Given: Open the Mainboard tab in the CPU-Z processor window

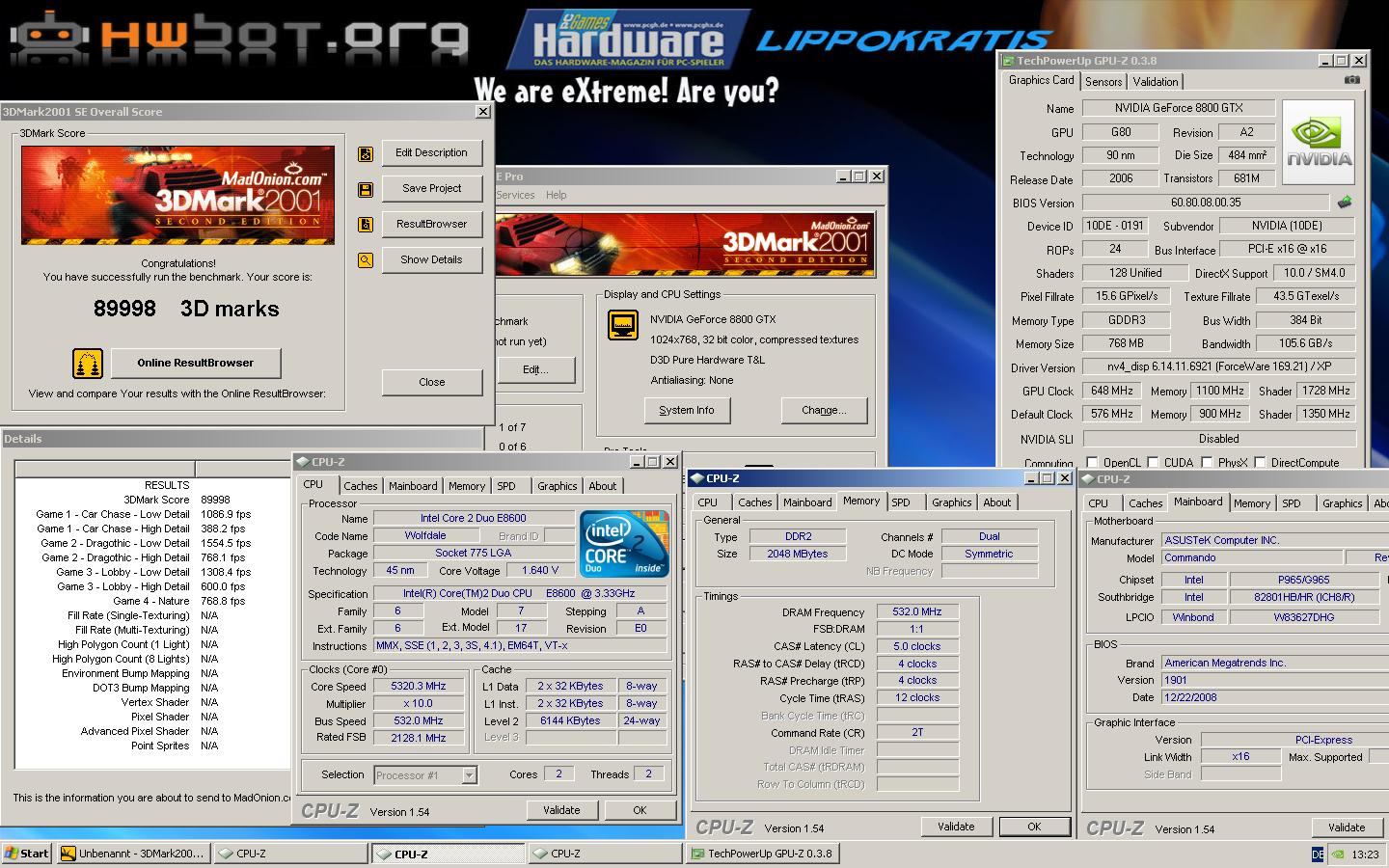Looking at the screenshot, I should 413,486.
